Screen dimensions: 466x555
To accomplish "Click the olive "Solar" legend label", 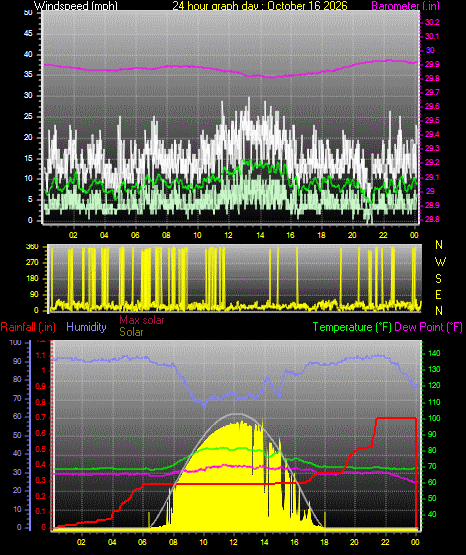I will [x=131, y=332].
